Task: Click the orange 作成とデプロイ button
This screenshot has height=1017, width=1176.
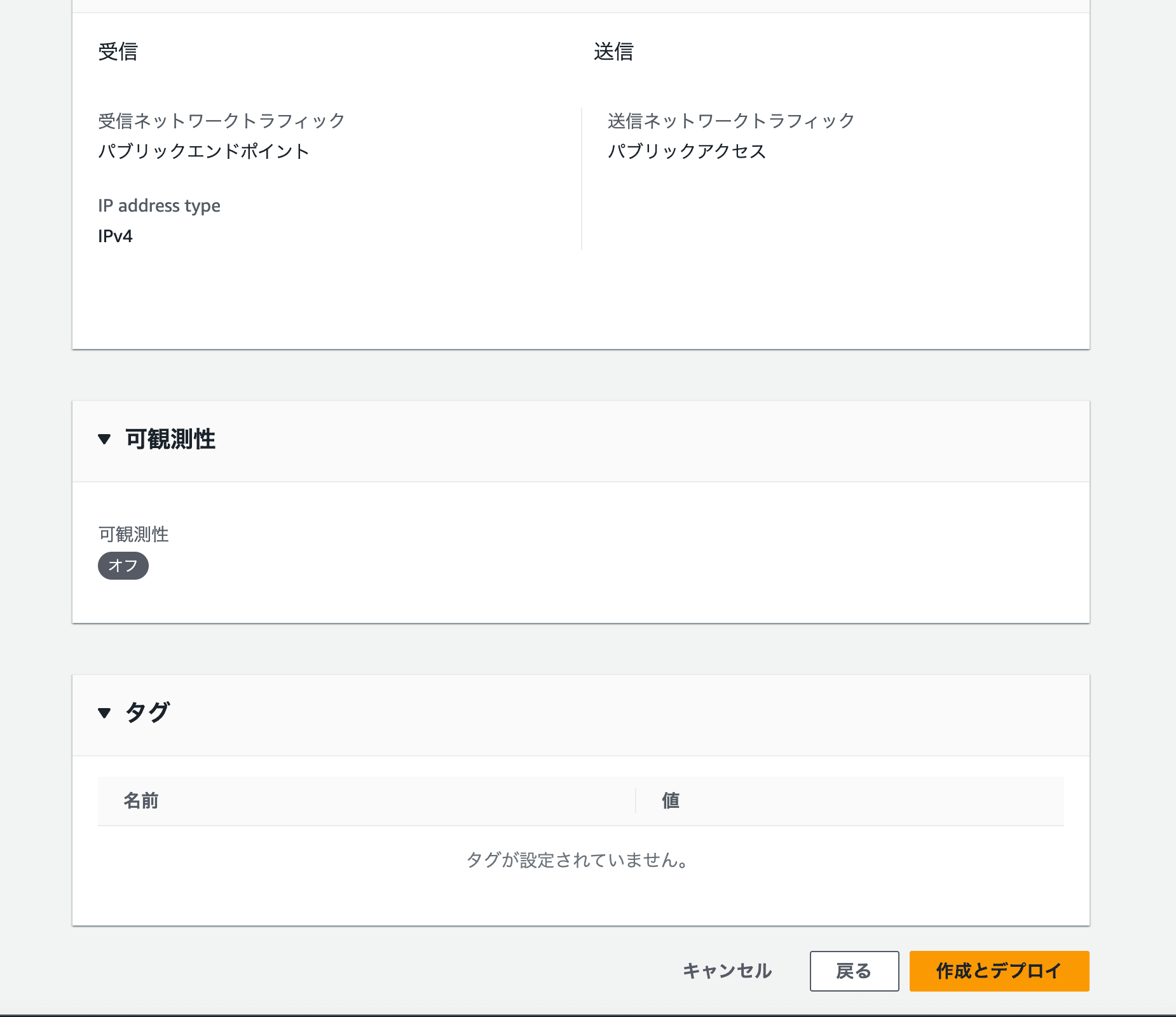Action: click(999, 971)
